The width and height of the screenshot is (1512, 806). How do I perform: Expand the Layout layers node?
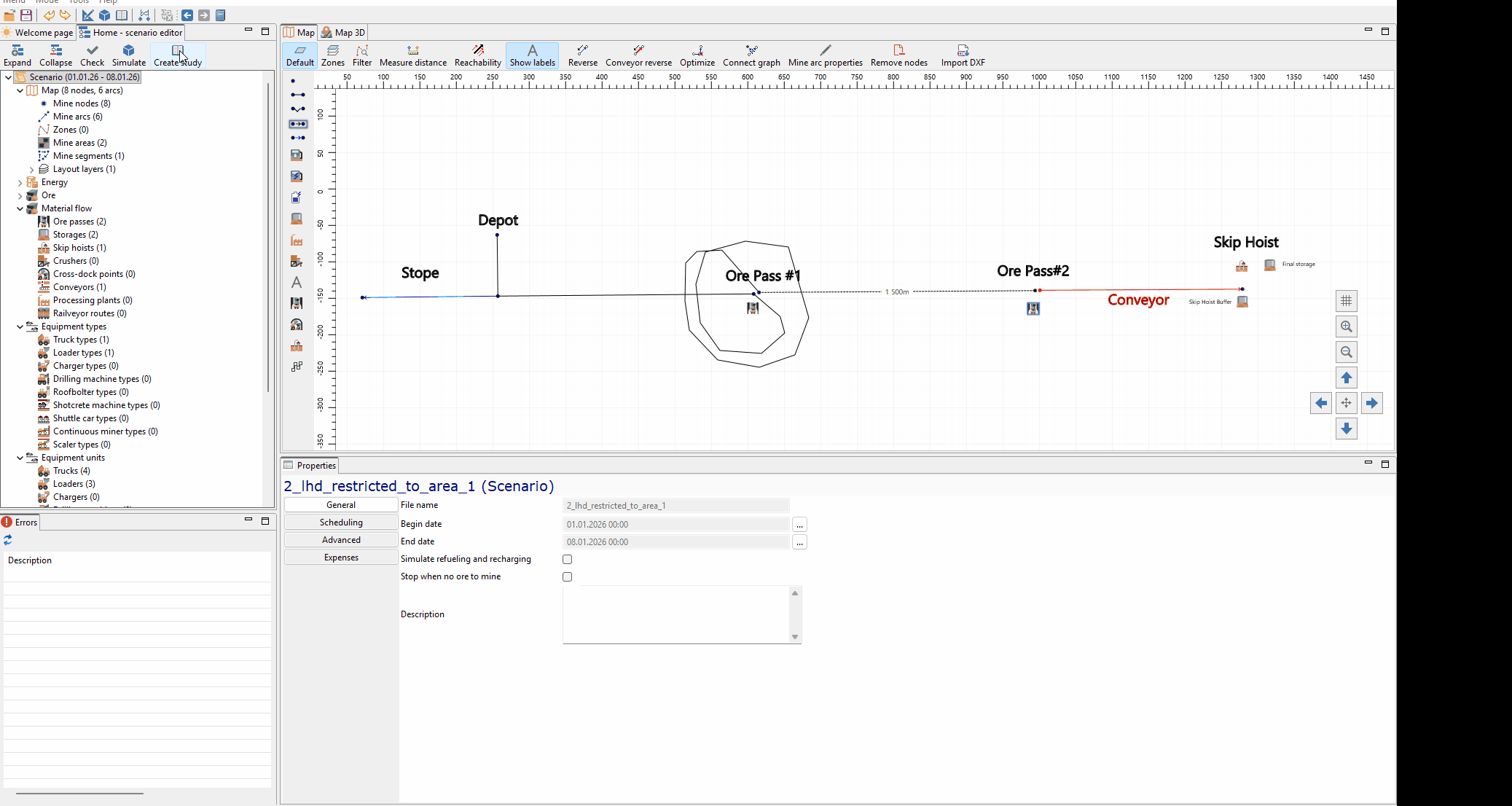coord(31,169)
